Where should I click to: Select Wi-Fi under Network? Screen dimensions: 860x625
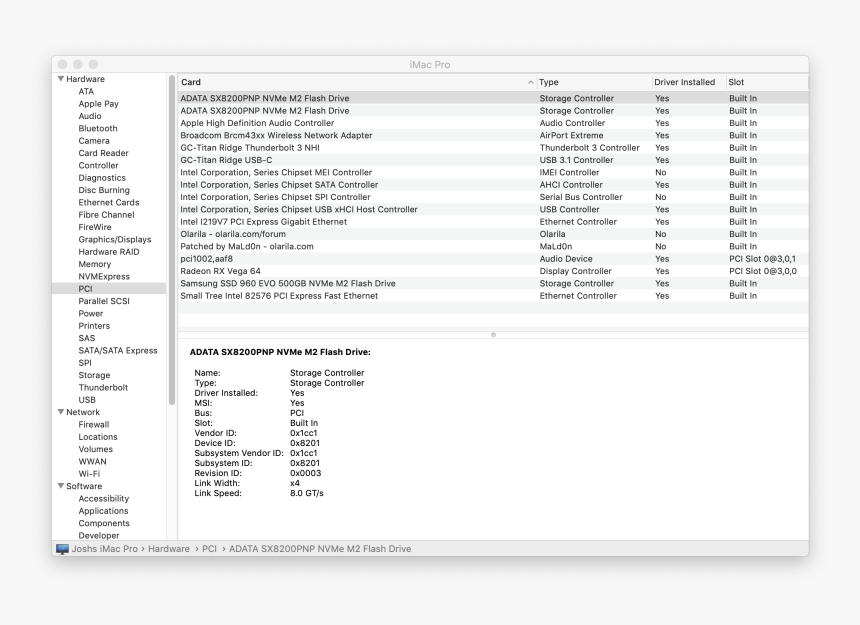click(89, 474)
